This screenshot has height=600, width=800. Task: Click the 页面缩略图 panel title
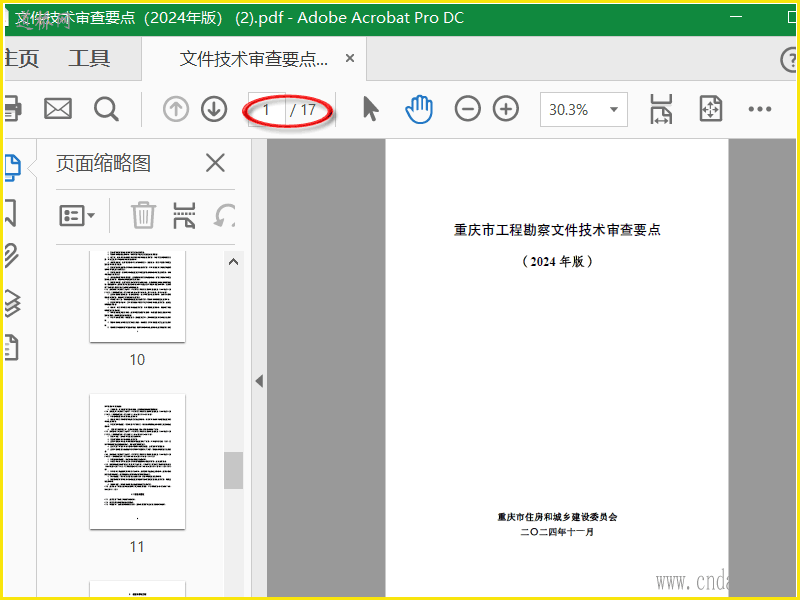point(104,163)
